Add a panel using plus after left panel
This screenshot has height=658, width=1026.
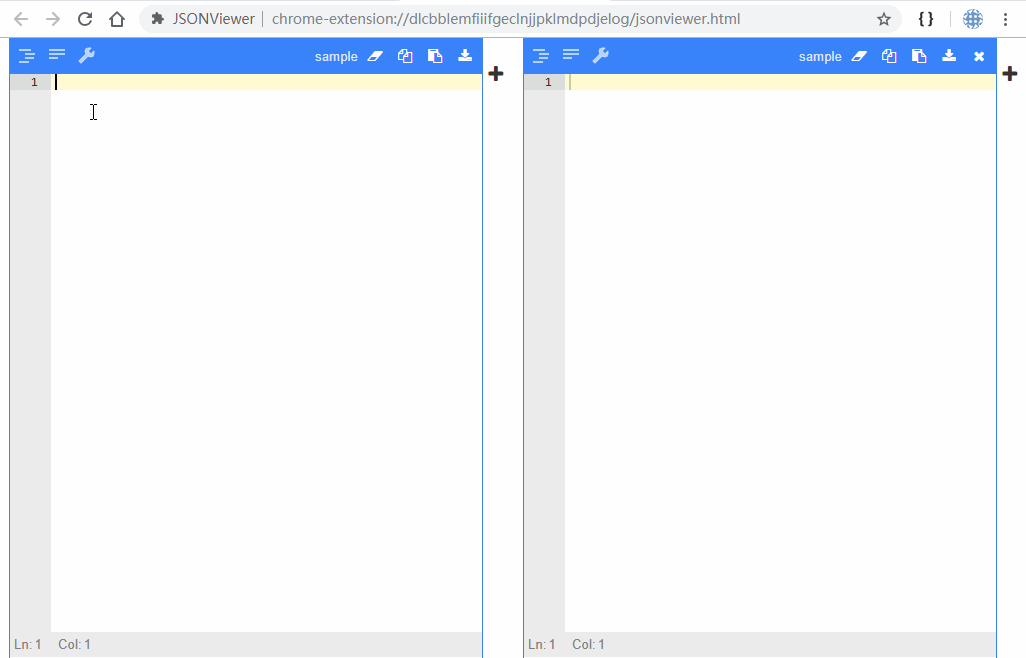pyautogui.click(x=496, y=73)
